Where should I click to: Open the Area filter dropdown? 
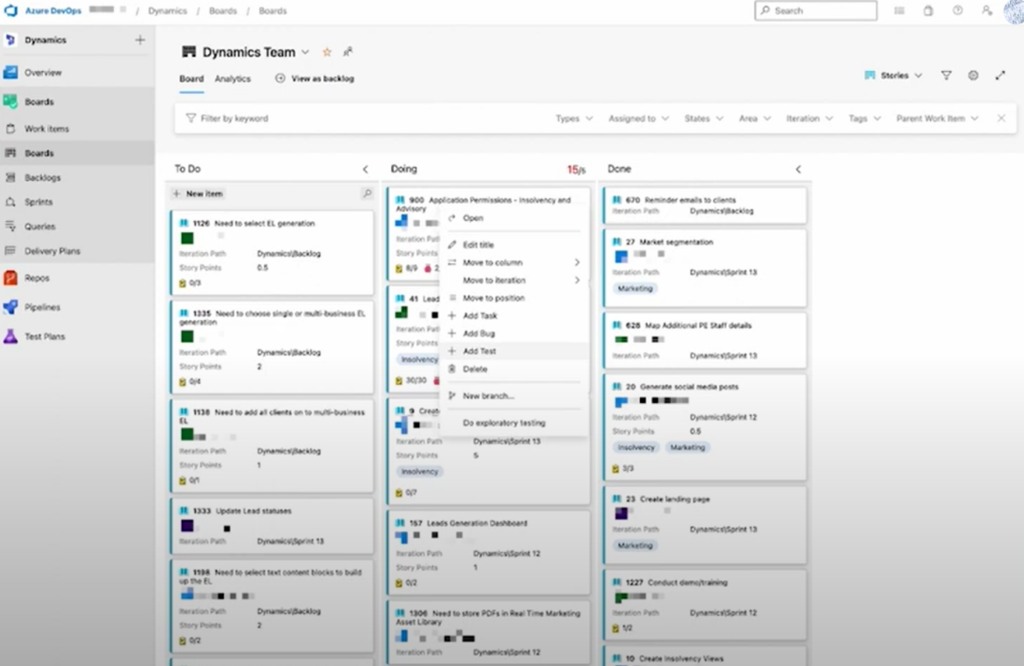pos(754,118)
